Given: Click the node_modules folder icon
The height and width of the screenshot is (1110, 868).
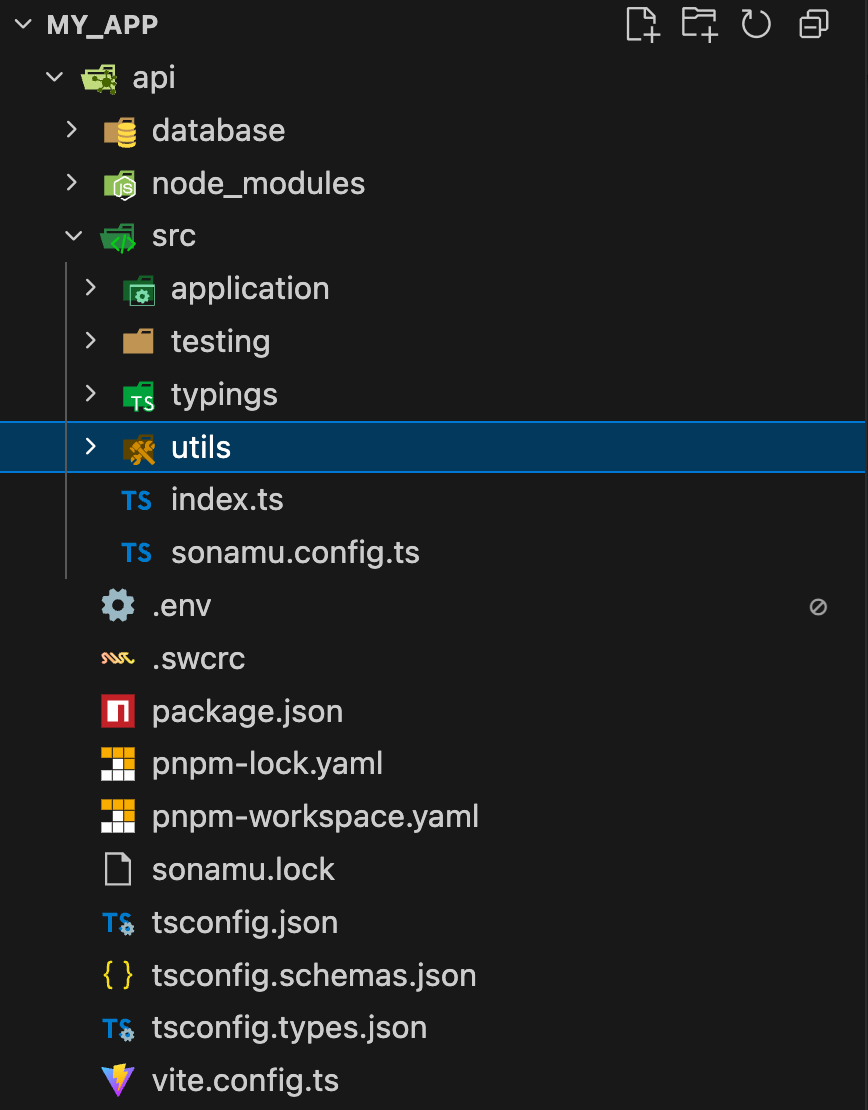Looking at the screenshot, I should coord(120,184).
